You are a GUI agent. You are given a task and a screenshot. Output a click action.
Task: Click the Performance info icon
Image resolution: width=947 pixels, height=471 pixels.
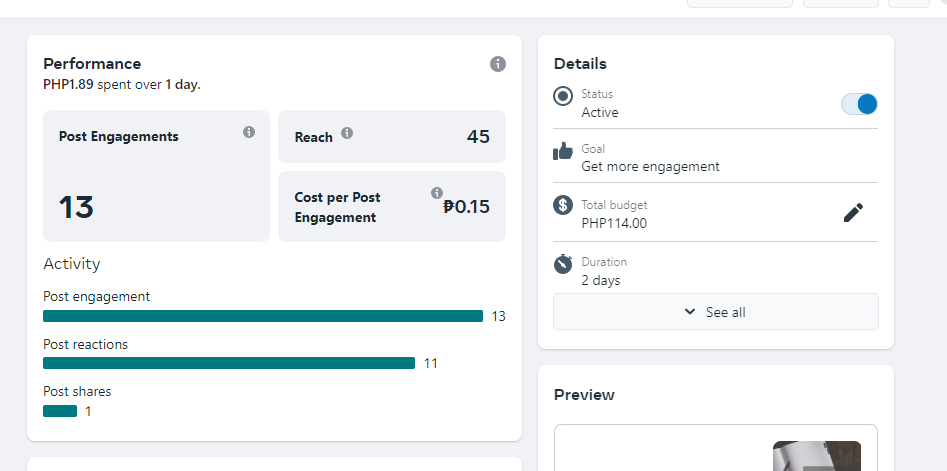(x=498, y=64)
